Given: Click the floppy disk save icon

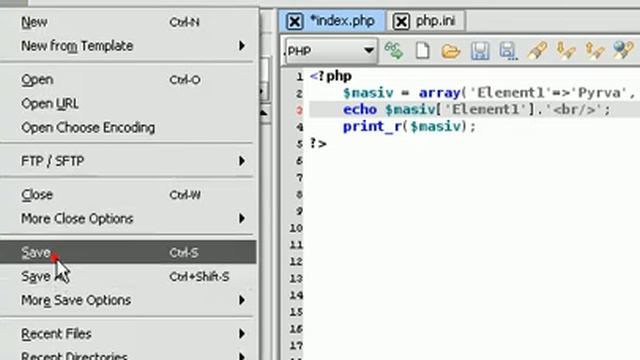Looking at the screenshot, I should point(480,51).
